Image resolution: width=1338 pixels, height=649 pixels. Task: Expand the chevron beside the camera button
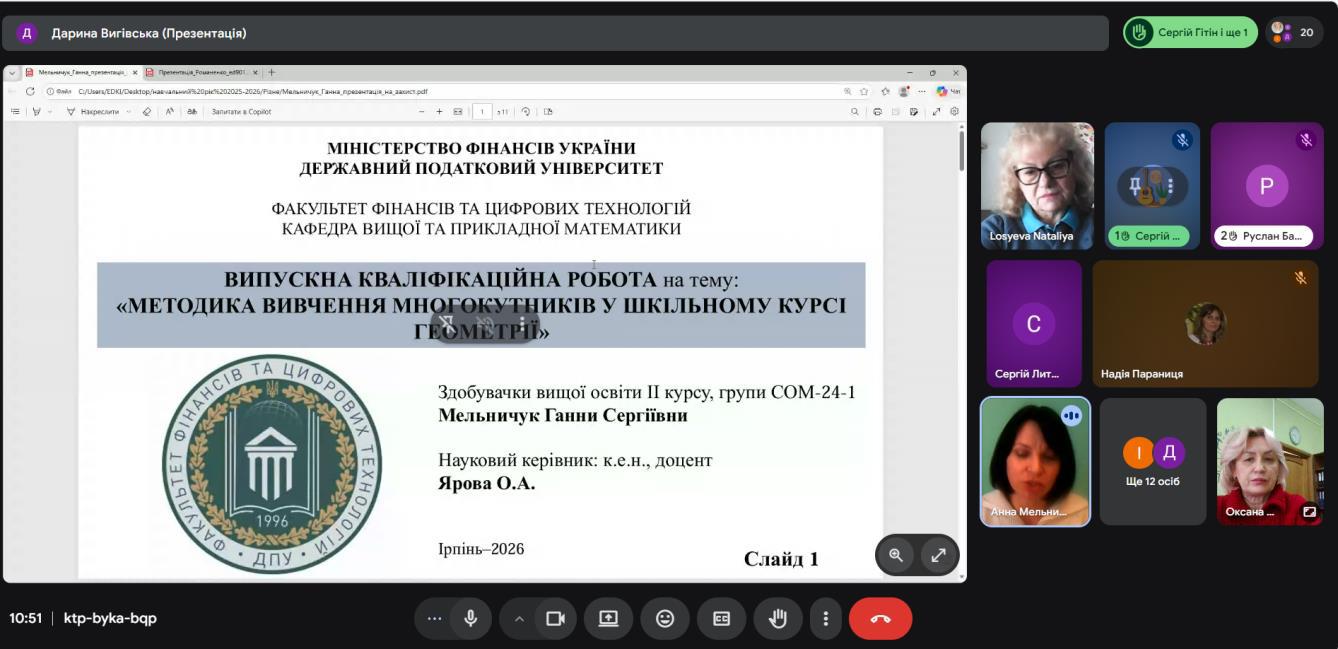coord(519,618)
